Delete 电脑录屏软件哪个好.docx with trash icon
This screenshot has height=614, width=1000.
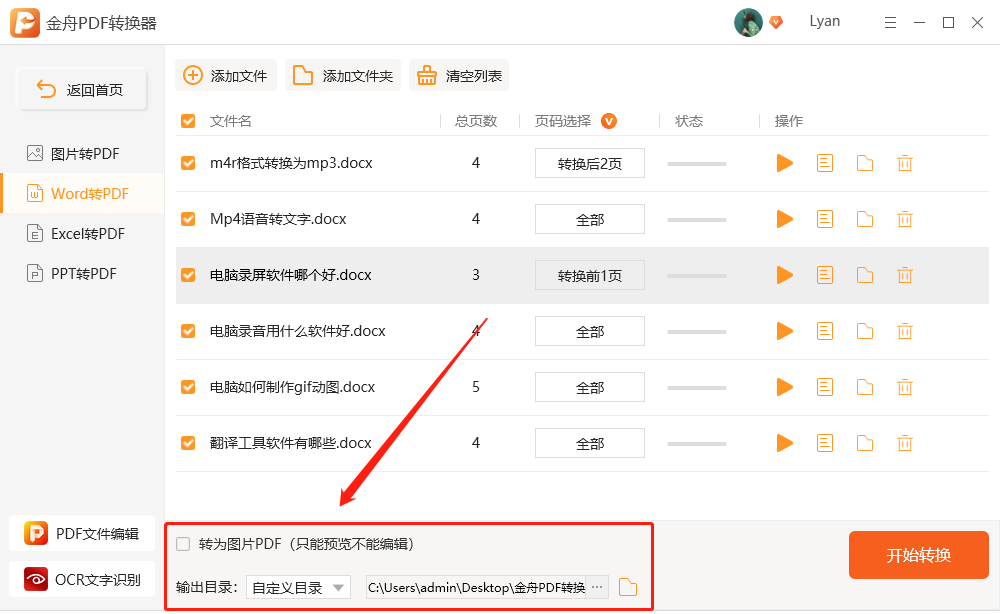(x=905, y=275)
